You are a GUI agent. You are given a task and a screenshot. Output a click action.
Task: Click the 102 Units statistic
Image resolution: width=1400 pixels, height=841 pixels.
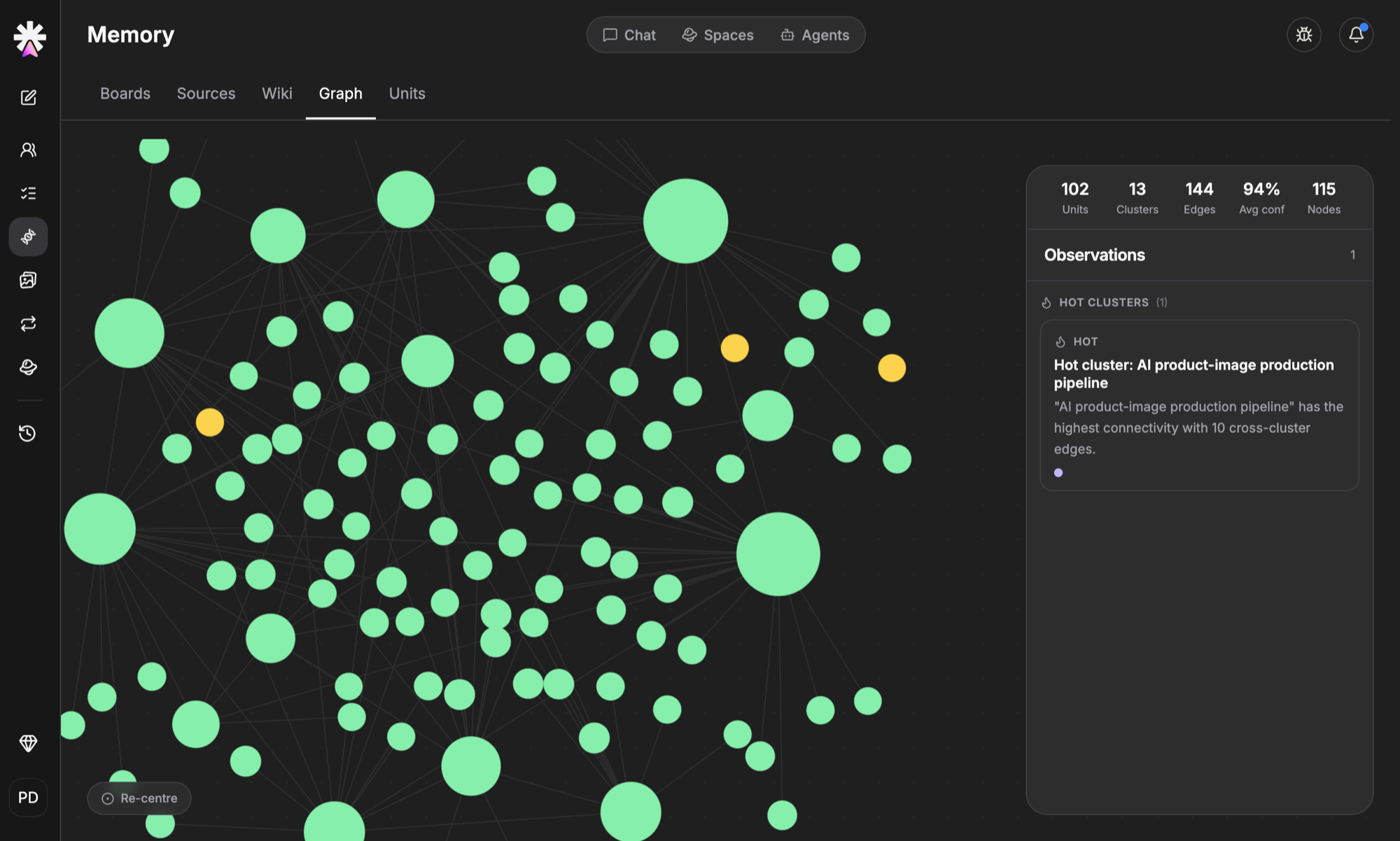pyautogui.click(x=1074, y=197)
